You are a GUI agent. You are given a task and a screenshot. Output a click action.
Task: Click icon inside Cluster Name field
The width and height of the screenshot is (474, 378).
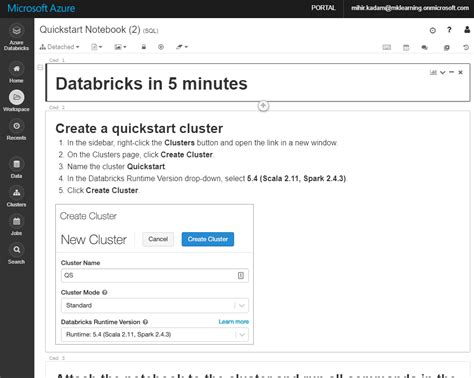(x=241, y=275)
